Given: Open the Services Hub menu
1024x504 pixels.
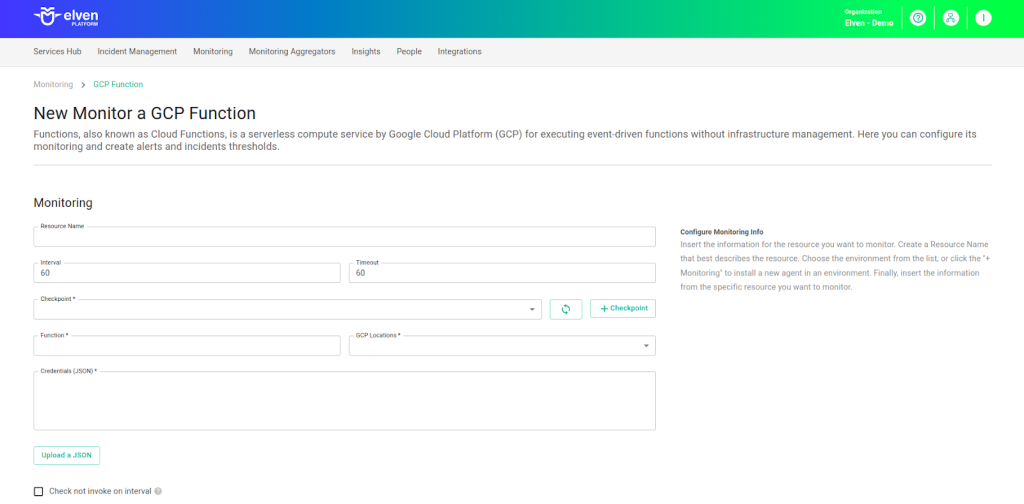Looking at the screenshot, I should pos(57,52).
